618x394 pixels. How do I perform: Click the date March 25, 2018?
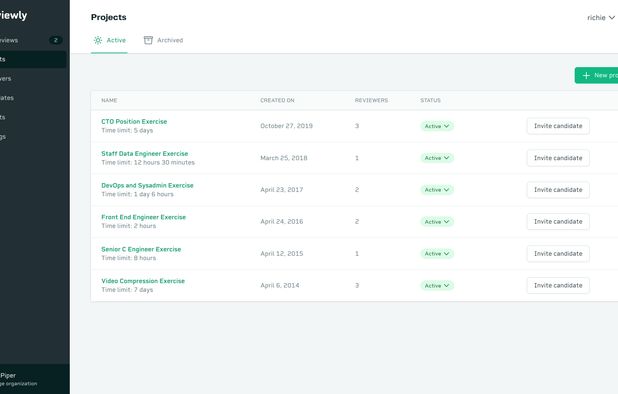pos(284,158)
